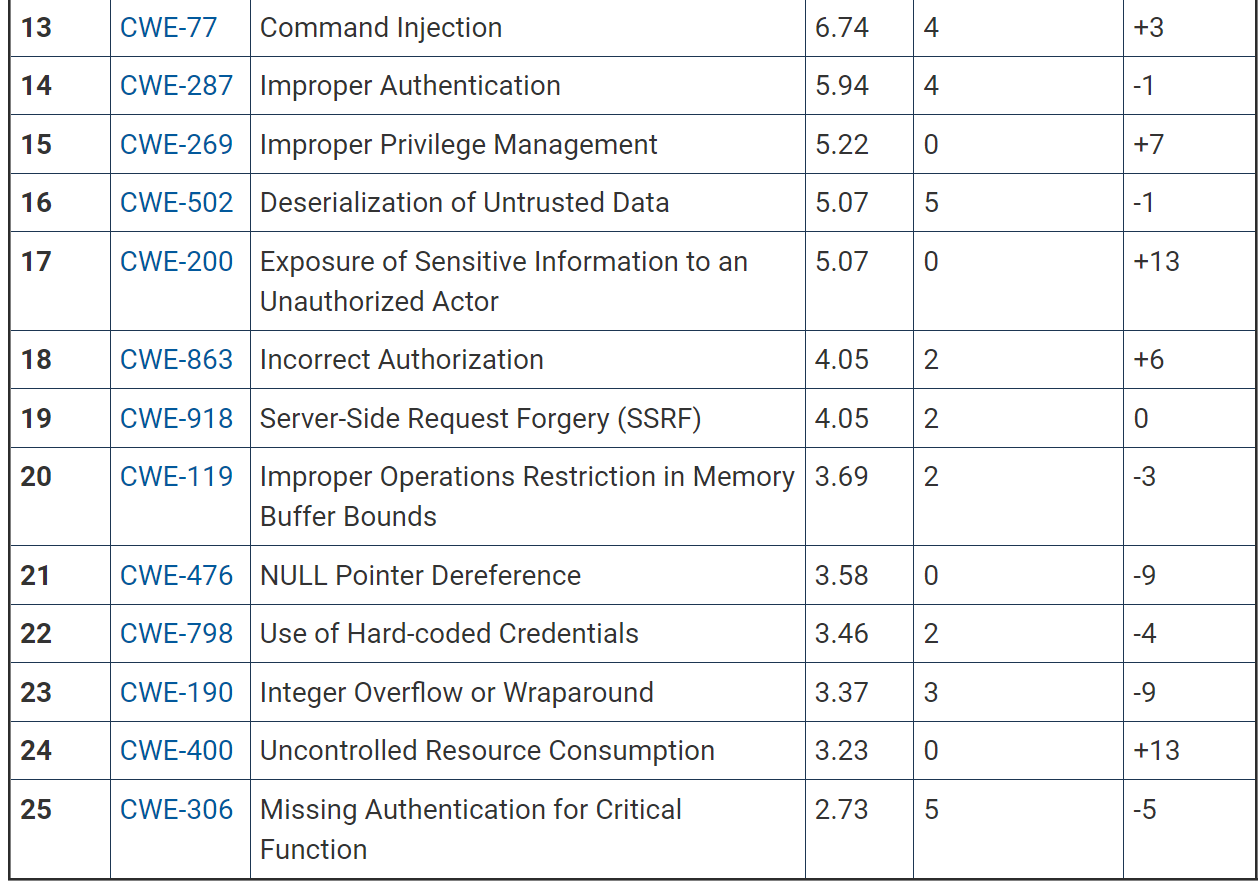The image size is (1260, 881).
Task: Open the CWE-190 link
Action: point(176,692)
